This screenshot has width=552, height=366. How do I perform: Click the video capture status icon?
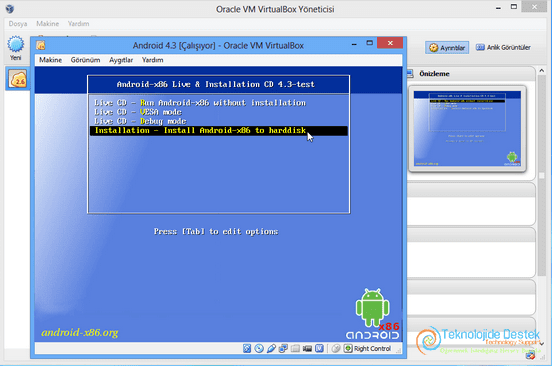[x=307, y=348]
